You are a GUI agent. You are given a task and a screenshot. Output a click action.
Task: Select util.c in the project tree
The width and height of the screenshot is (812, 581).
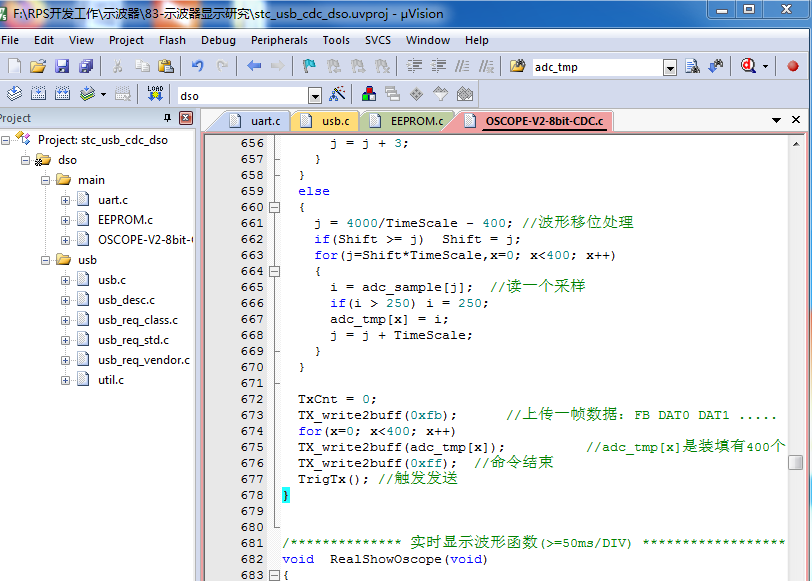[111, 380]
